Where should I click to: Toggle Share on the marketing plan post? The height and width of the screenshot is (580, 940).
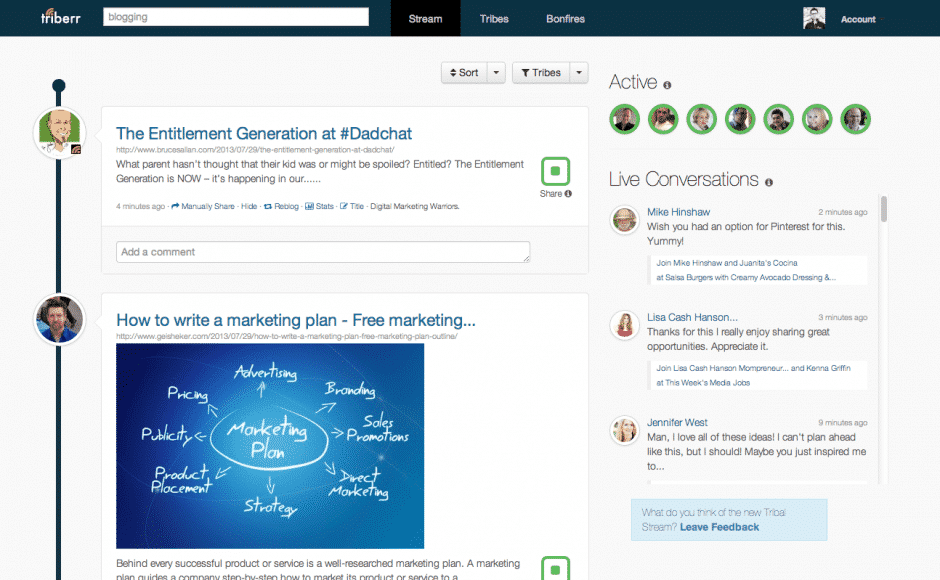pyautogui.click(x=556, y=568)
